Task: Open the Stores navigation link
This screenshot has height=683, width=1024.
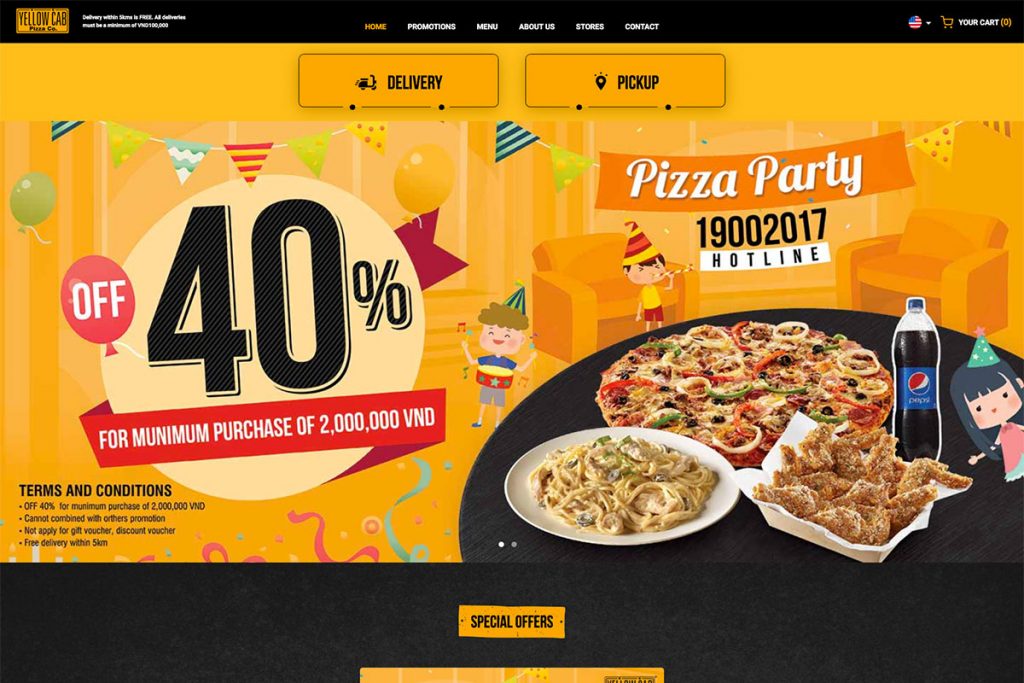Action: (x=590, y=27)
